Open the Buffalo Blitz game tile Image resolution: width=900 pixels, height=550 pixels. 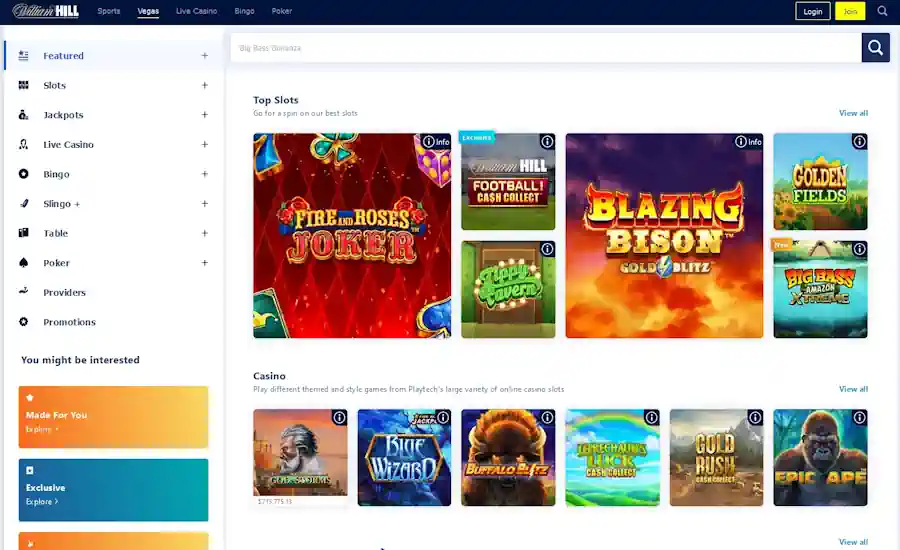pos(508,458)
